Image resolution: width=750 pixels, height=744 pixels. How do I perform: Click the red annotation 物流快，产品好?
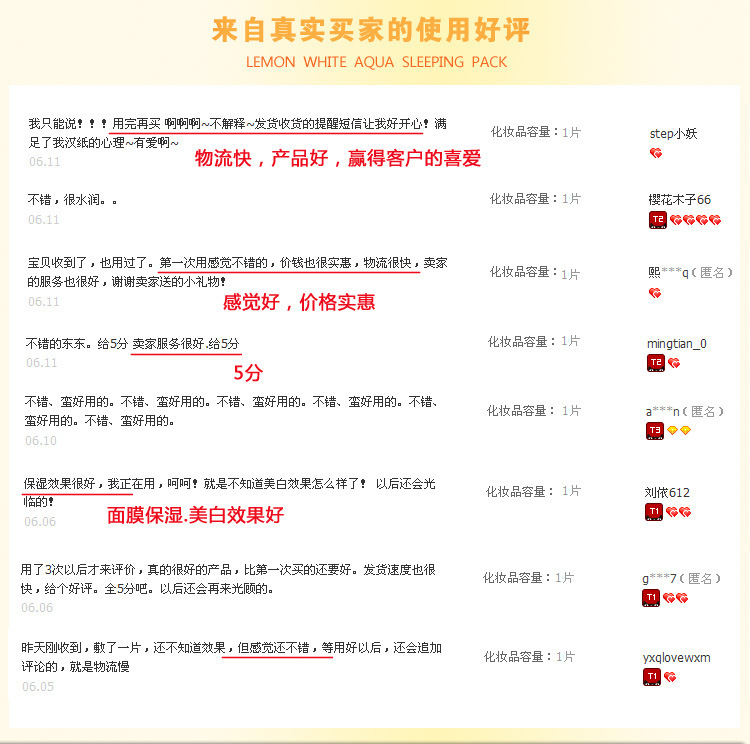coord(337,158)
